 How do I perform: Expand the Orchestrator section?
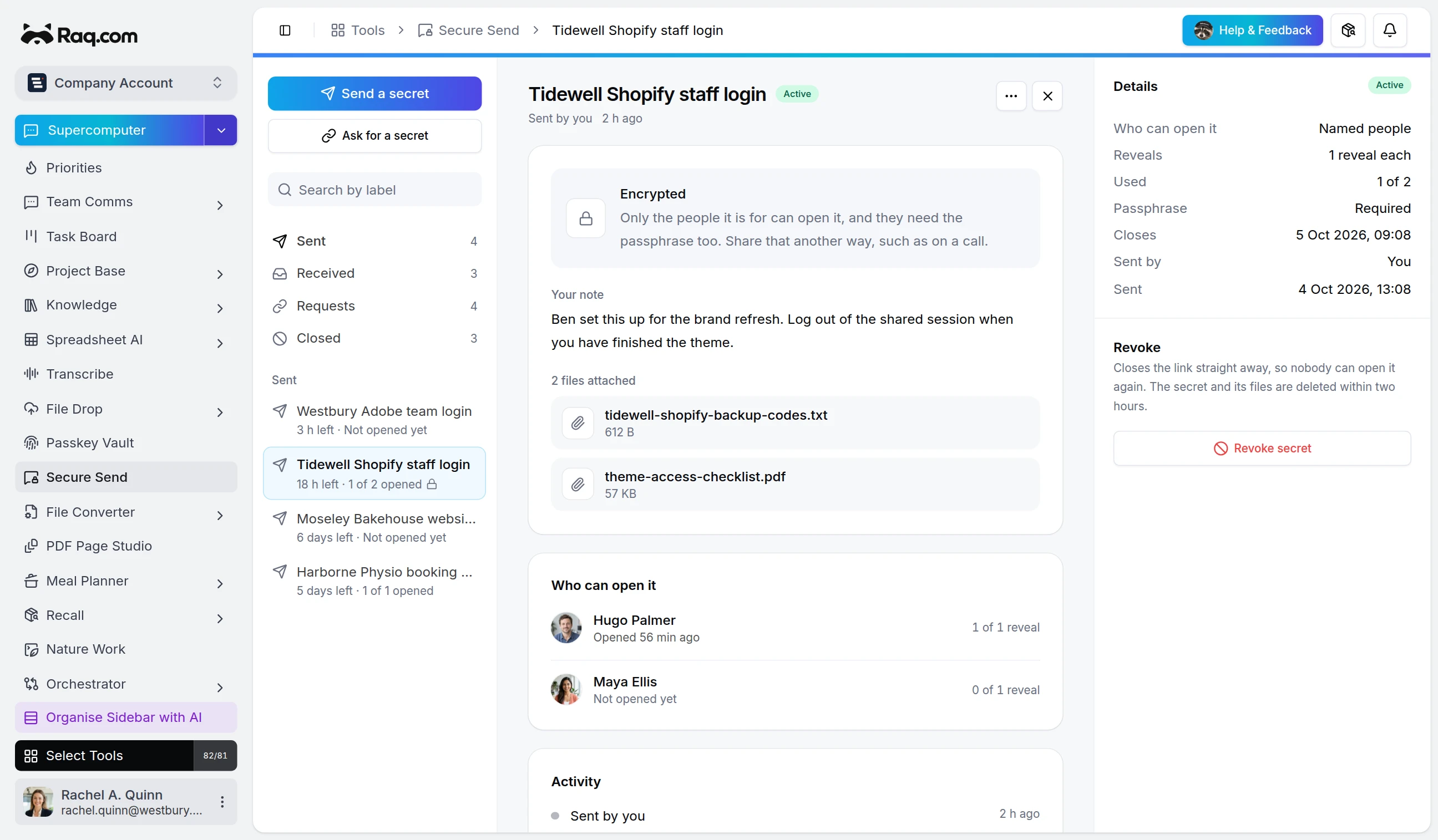[220, 687]
